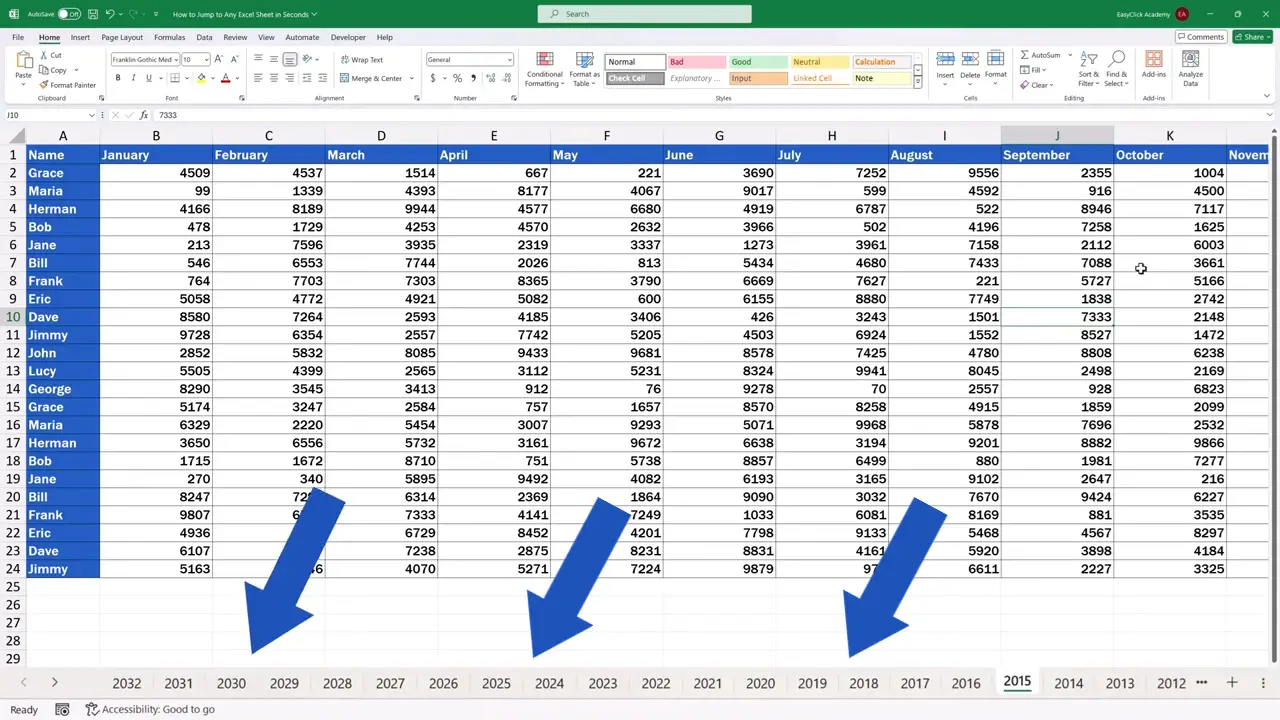
Task: Switch to the Formulas ribbon tab
Action: pyautogui.click(x=169, y=37)
